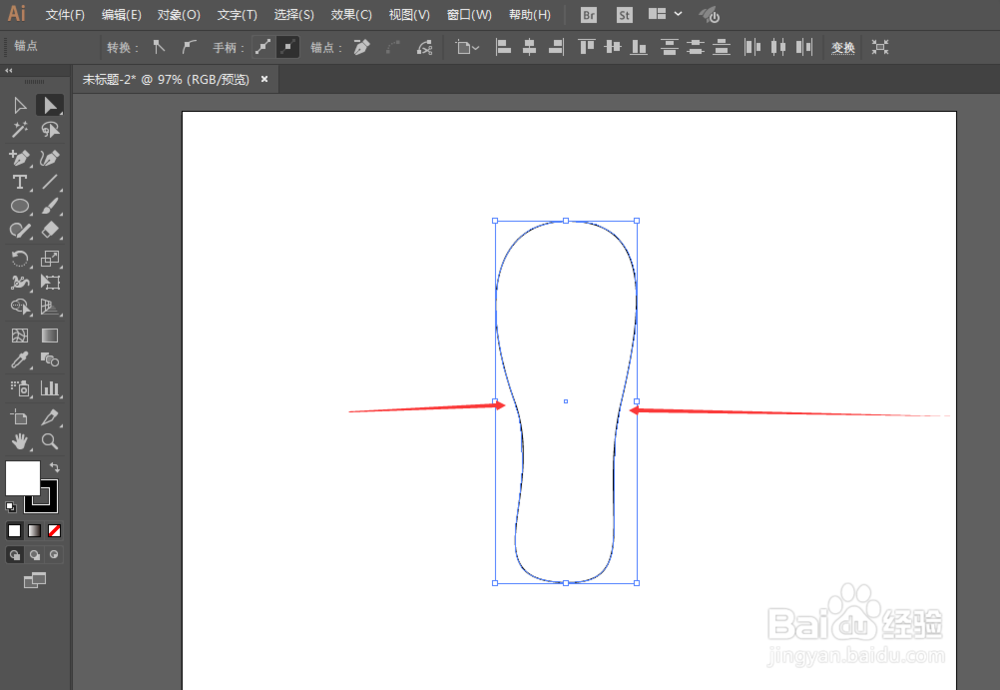Select the Artboard tool

(20, 418)
